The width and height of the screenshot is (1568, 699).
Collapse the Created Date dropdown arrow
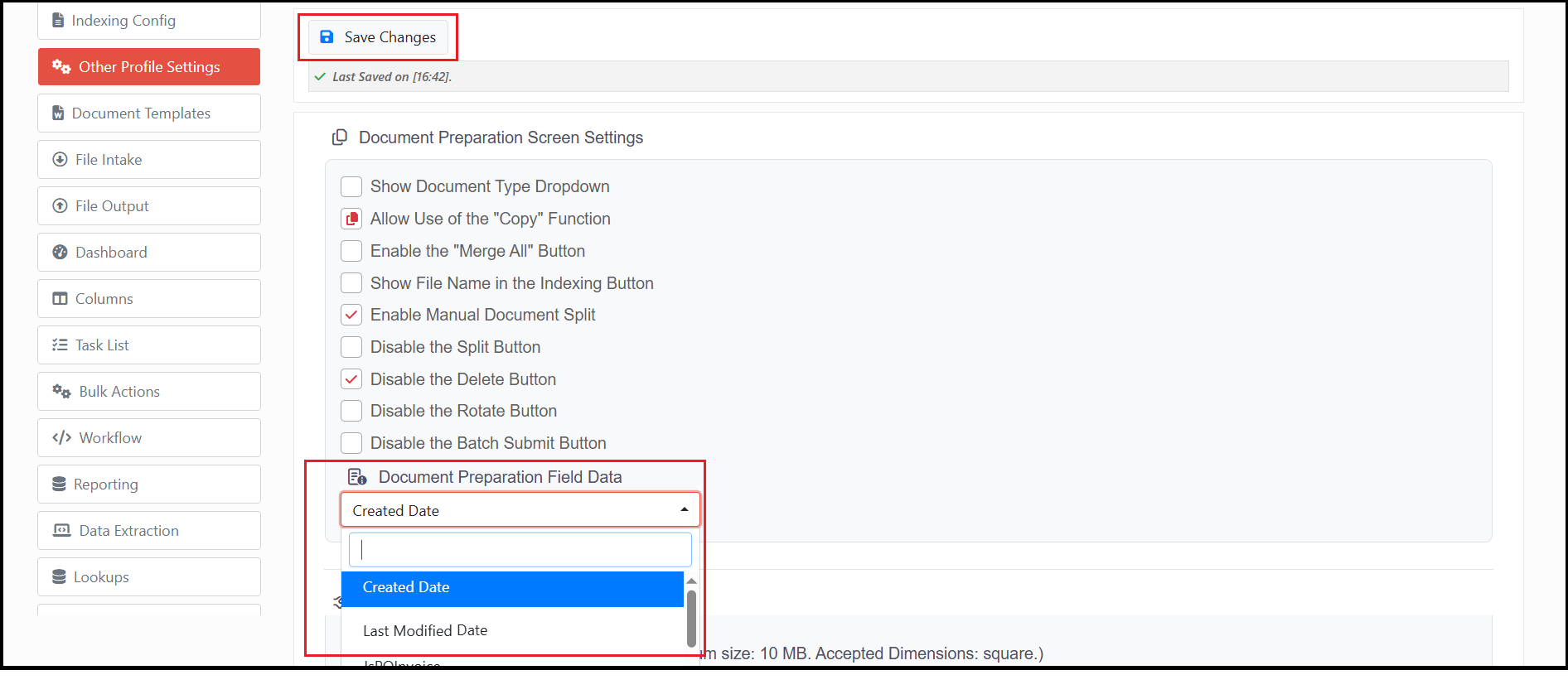[x=685, y=509]
